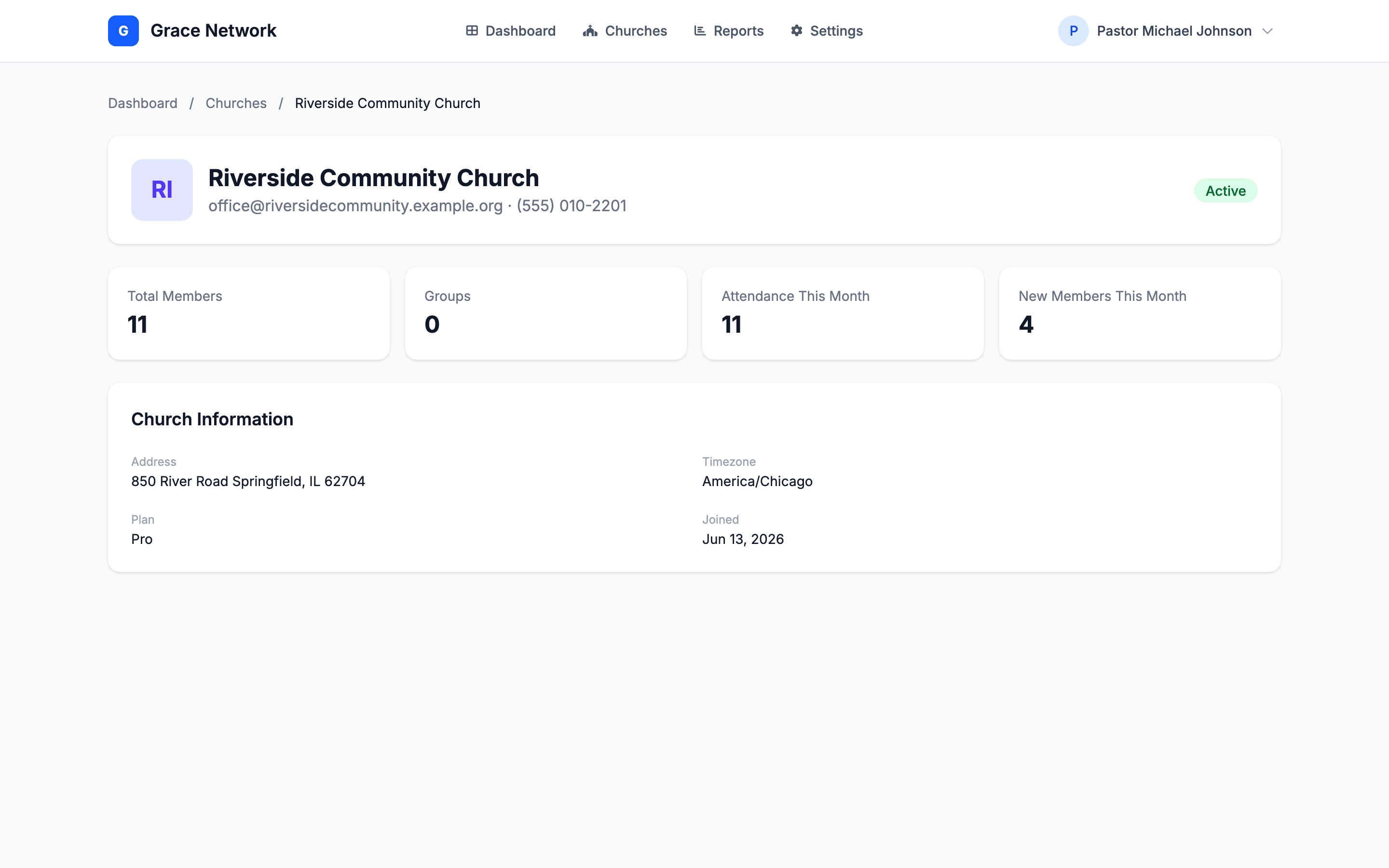This screenshot has width=1389, height=868.
Task: Click the Grace Network G logo icon
Action: [123, 31]
